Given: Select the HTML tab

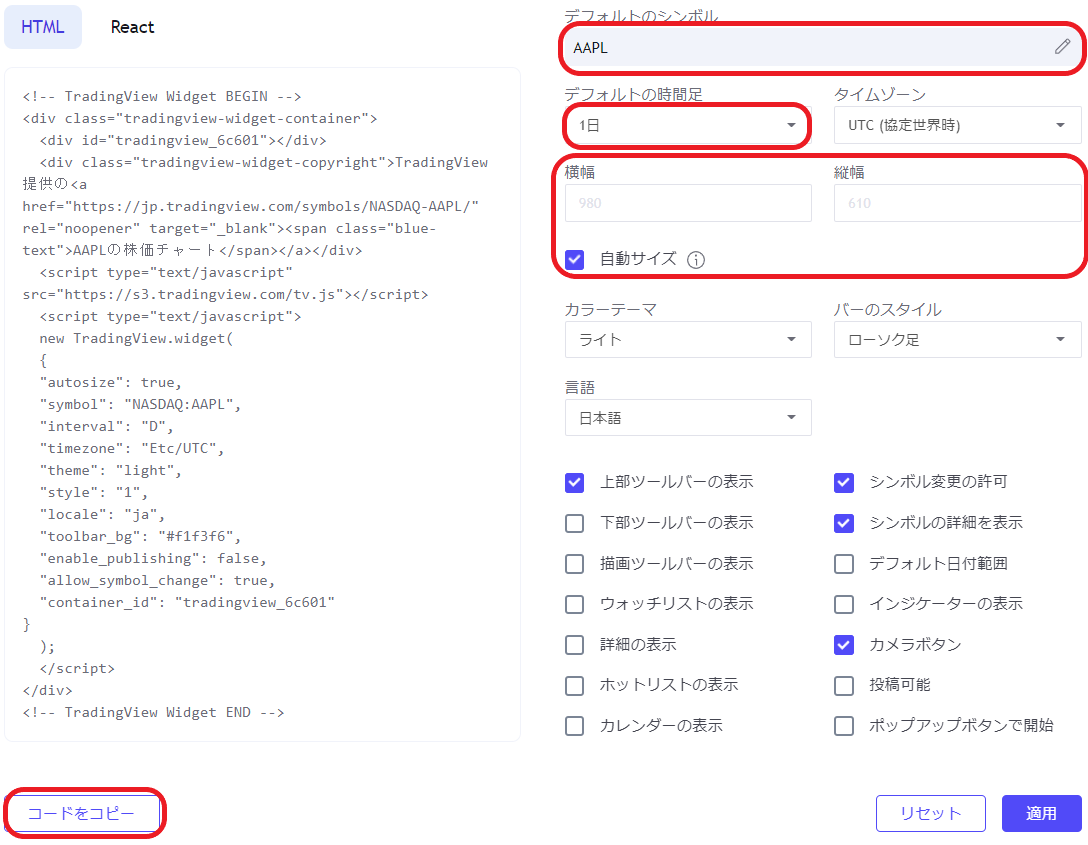Looking at the screenshot, I should click(x=43, y=27).
